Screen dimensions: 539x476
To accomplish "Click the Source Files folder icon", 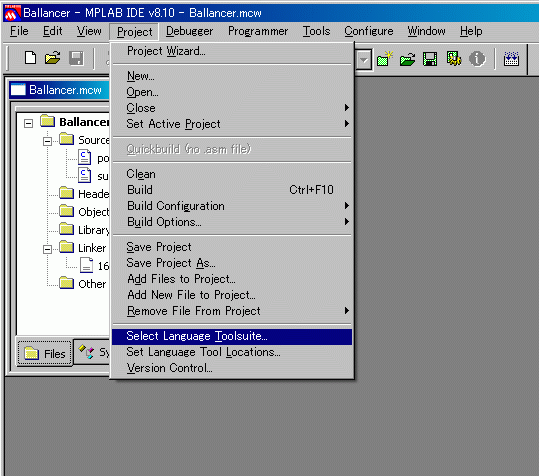I will click(66, 139).
